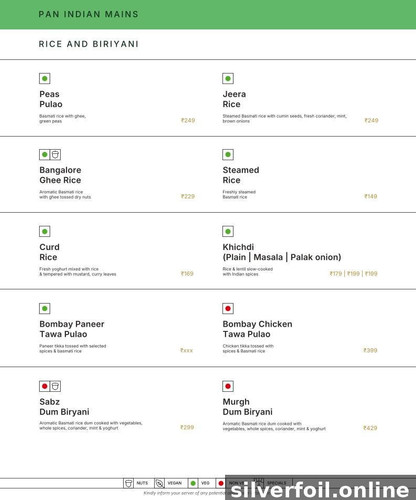Viewport: 416px width, 500px height.
Task: Click the silverfoil.online watermark
Action: (x=320, y=490)
